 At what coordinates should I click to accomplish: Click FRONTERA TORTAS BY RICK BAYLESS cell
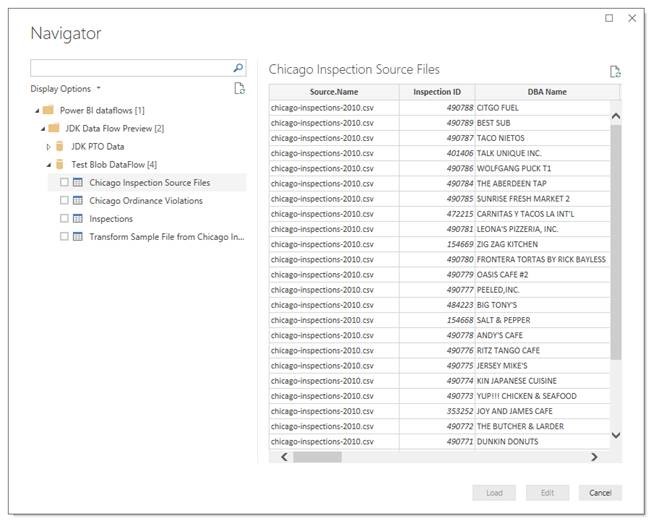click(543, 259)
